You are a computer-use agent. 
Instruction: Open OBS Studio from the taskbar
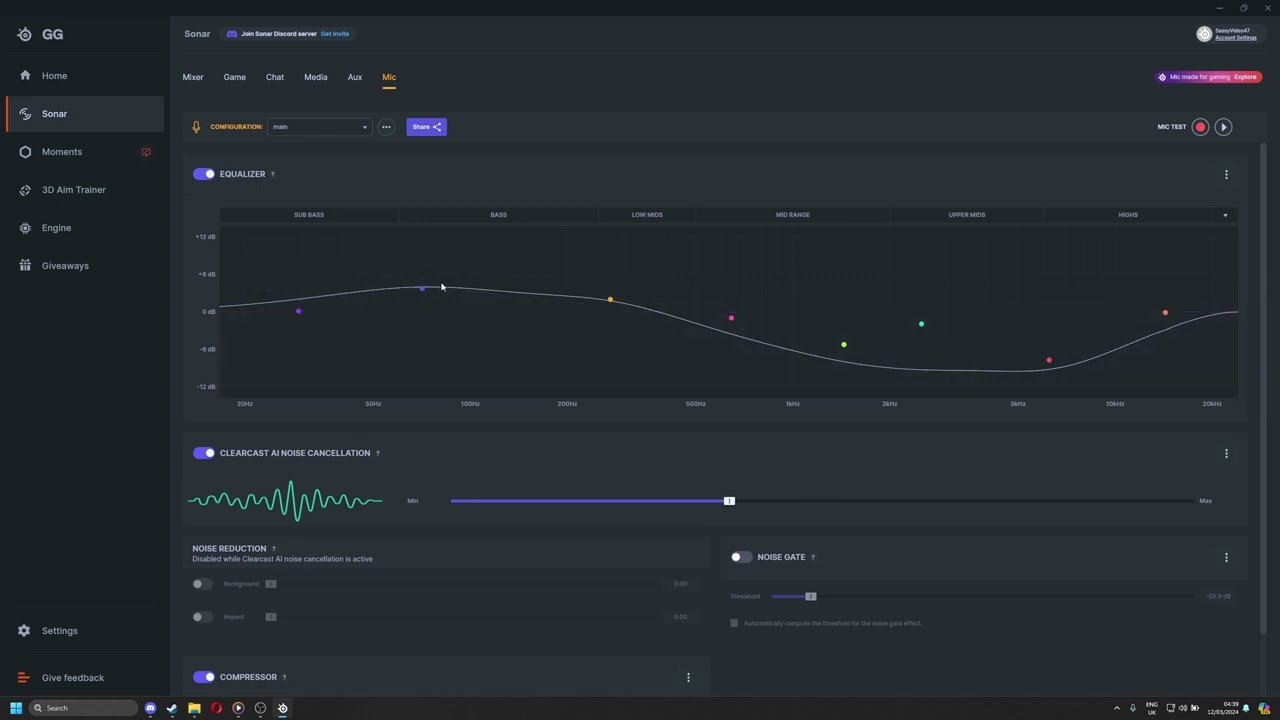click(260, 708)
